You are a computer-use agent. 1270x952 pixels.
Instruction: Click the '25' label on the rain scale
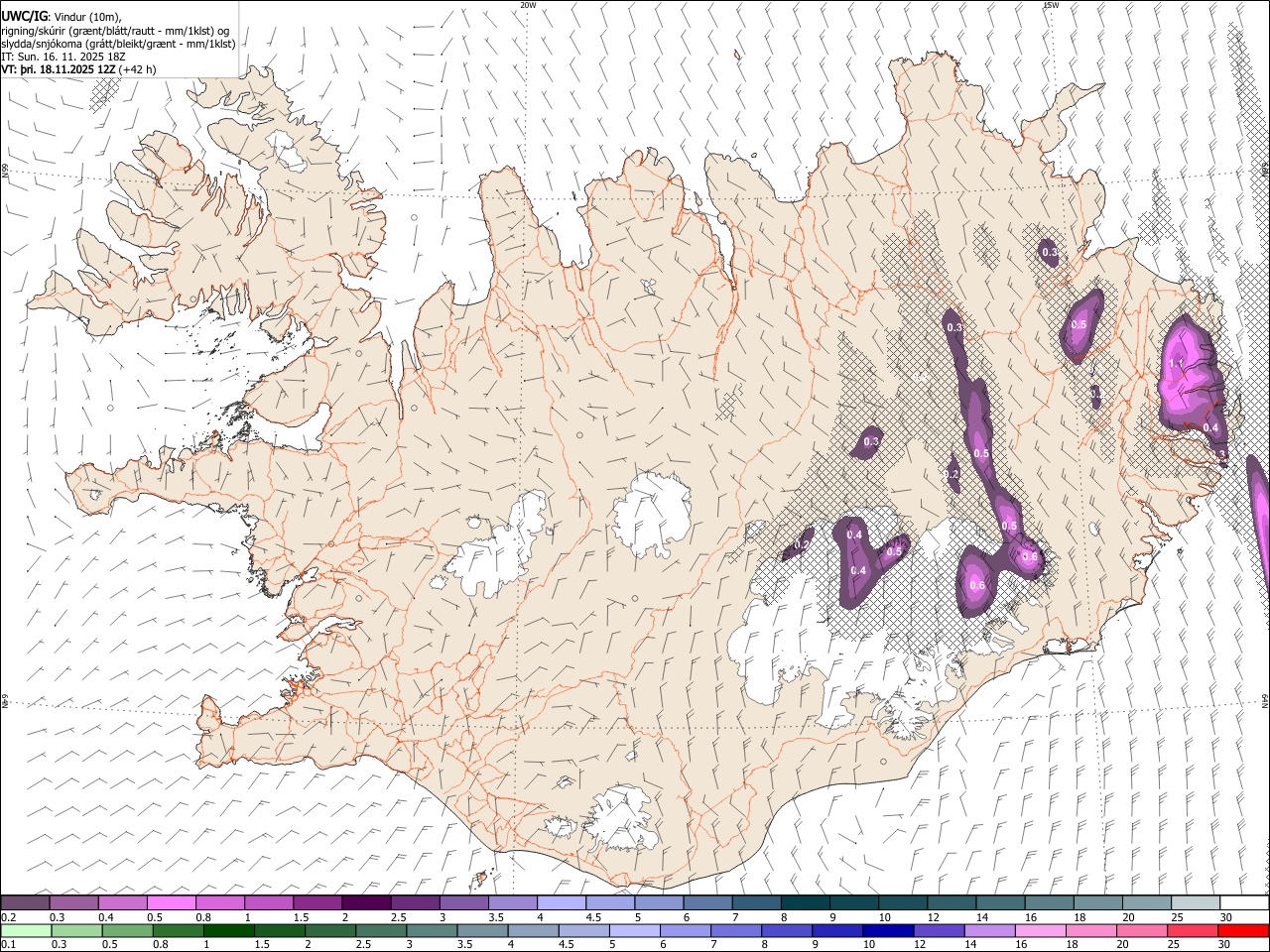1172,945
